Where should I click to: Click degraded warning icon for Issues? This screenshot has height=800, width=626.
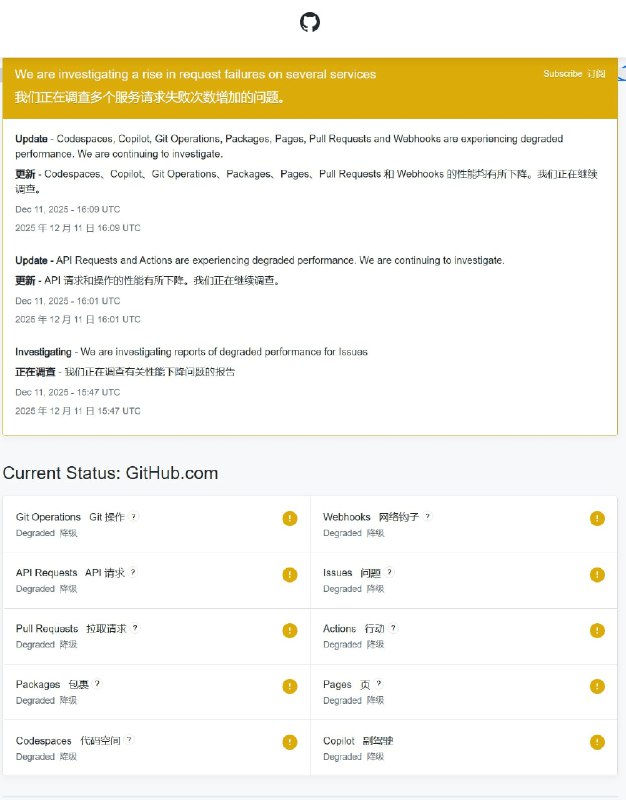[597, 574]
